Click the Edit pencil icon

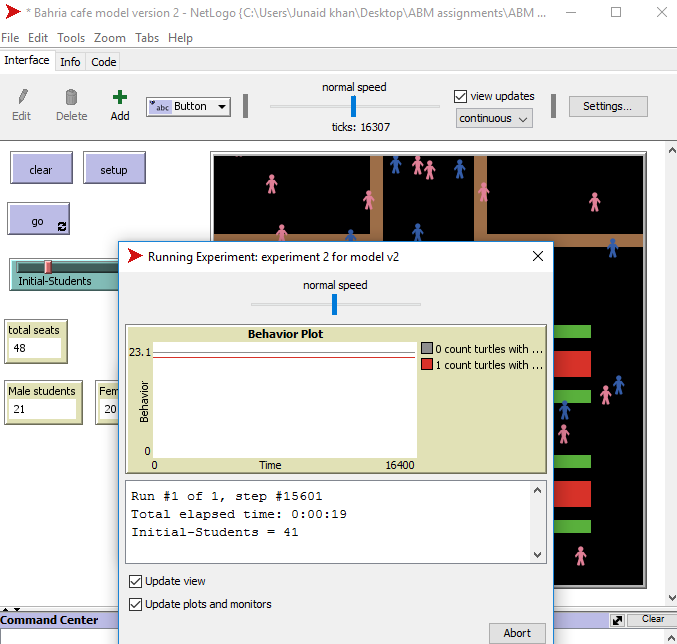(x=22, y=98)
